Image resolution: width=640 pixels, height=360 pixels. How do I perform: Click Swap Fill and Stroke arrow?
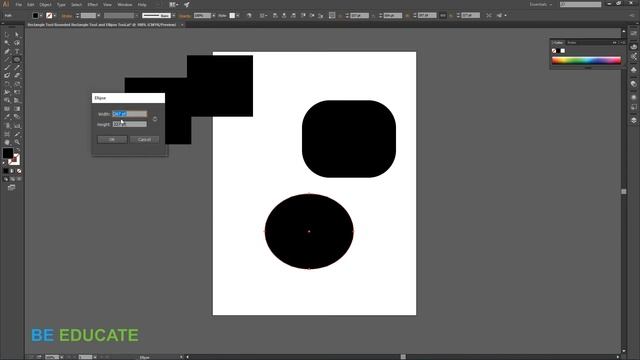18,150
